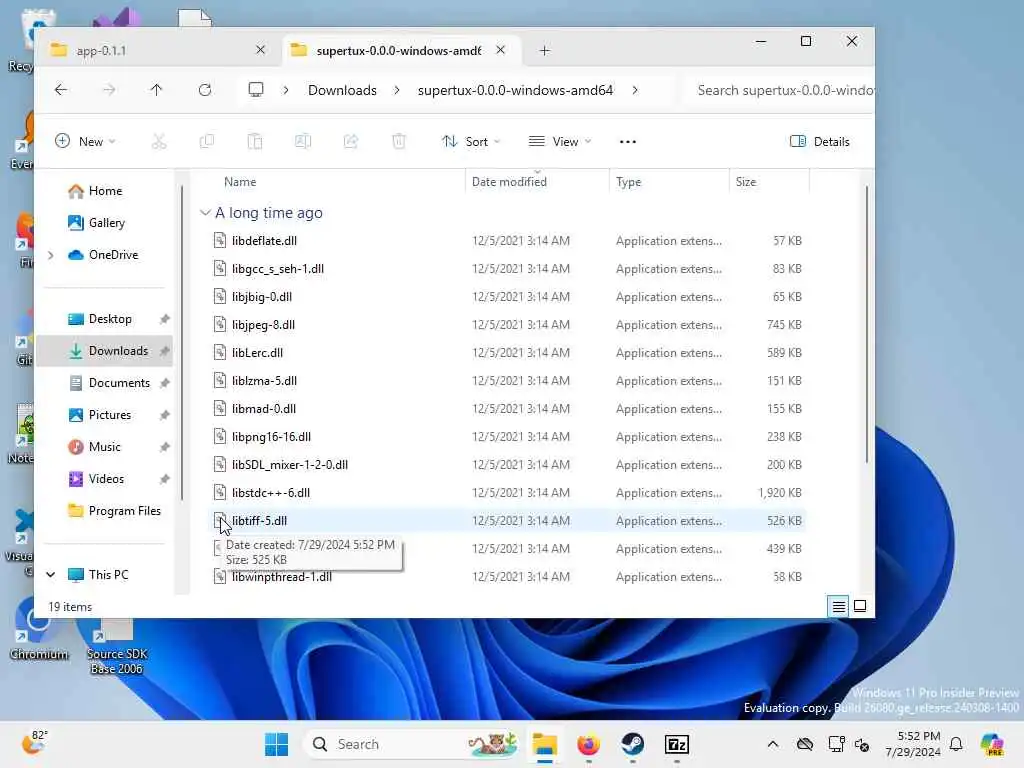Open the See more ellipsis menu
The width and height of the screenshot is (1024, 768).
click(x=628, y=142)
